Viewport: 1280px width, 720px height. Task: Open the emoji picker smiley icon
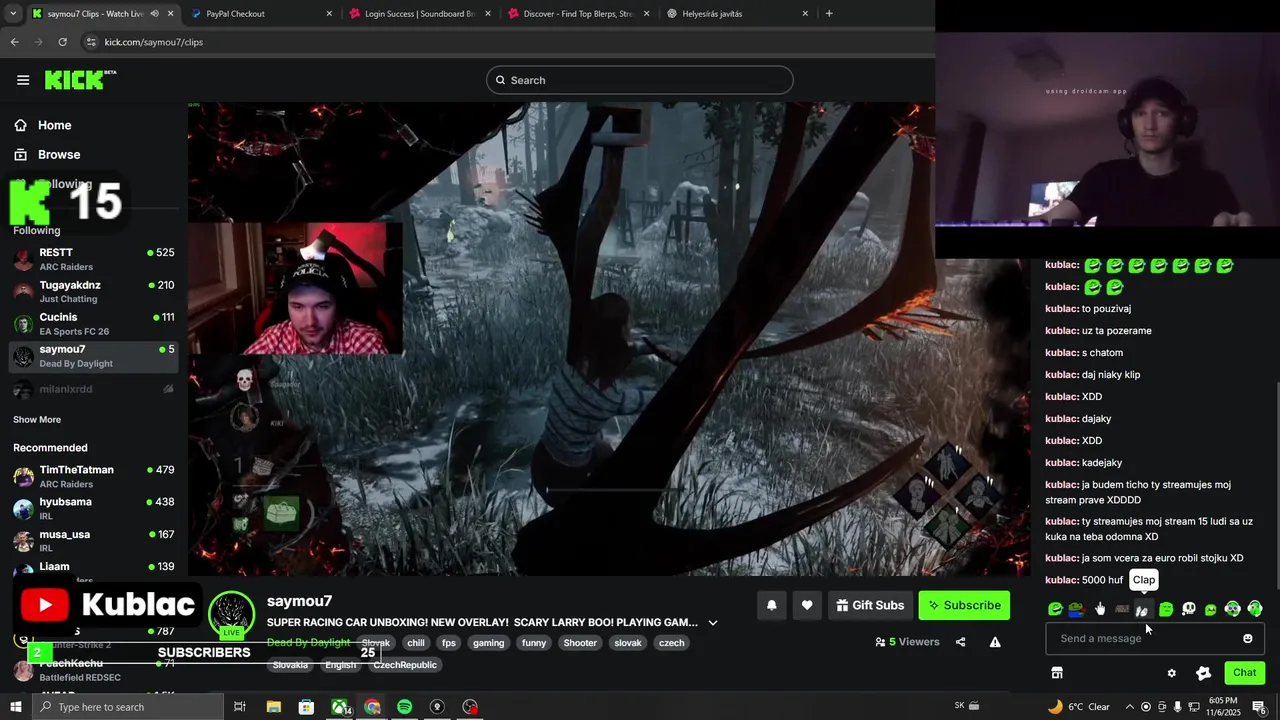(x=1247, y=638)
